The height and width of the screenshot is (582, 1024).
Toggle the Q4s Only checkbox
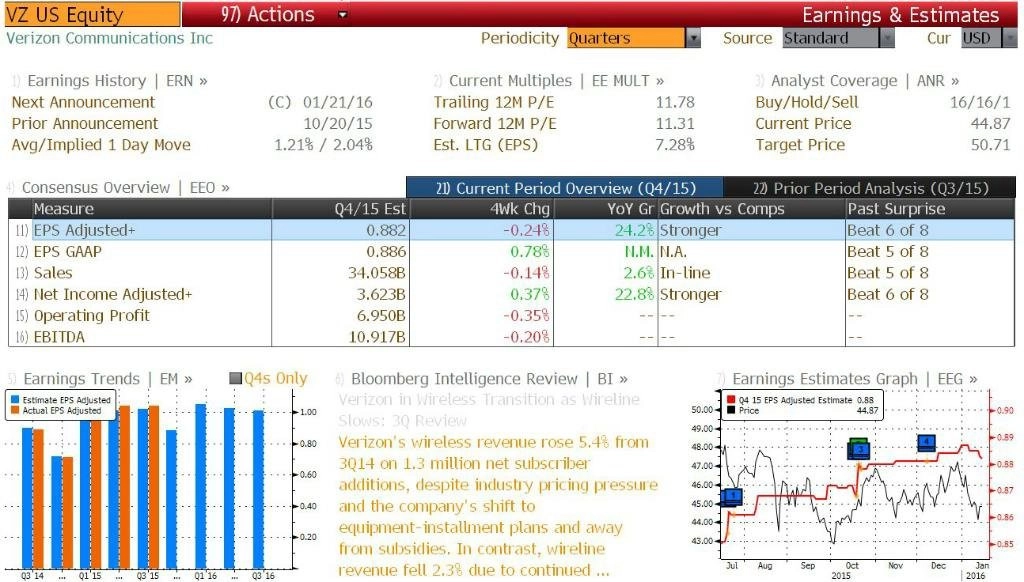[236, 378]
